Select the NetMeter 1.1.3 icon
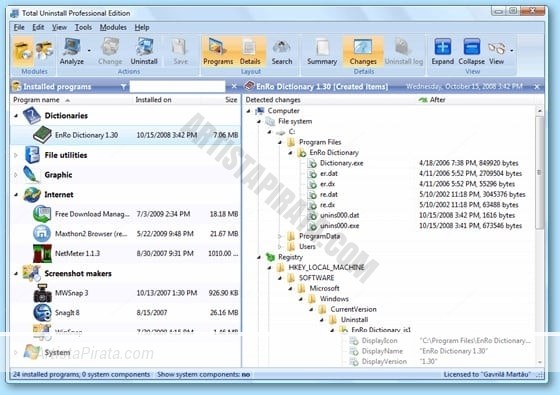 coord(42,253)
